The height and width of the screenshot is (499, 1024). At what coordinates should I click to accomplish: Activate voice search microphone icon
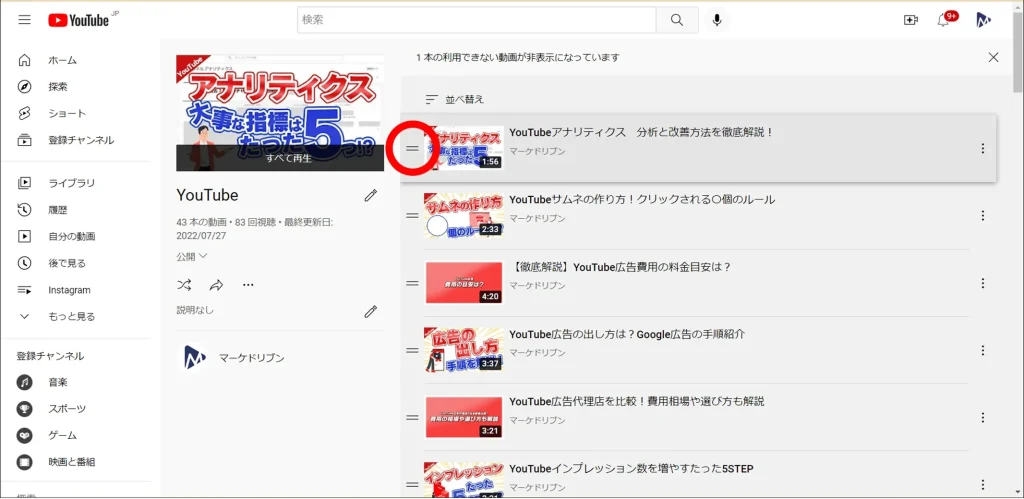(x=717, y=20)
